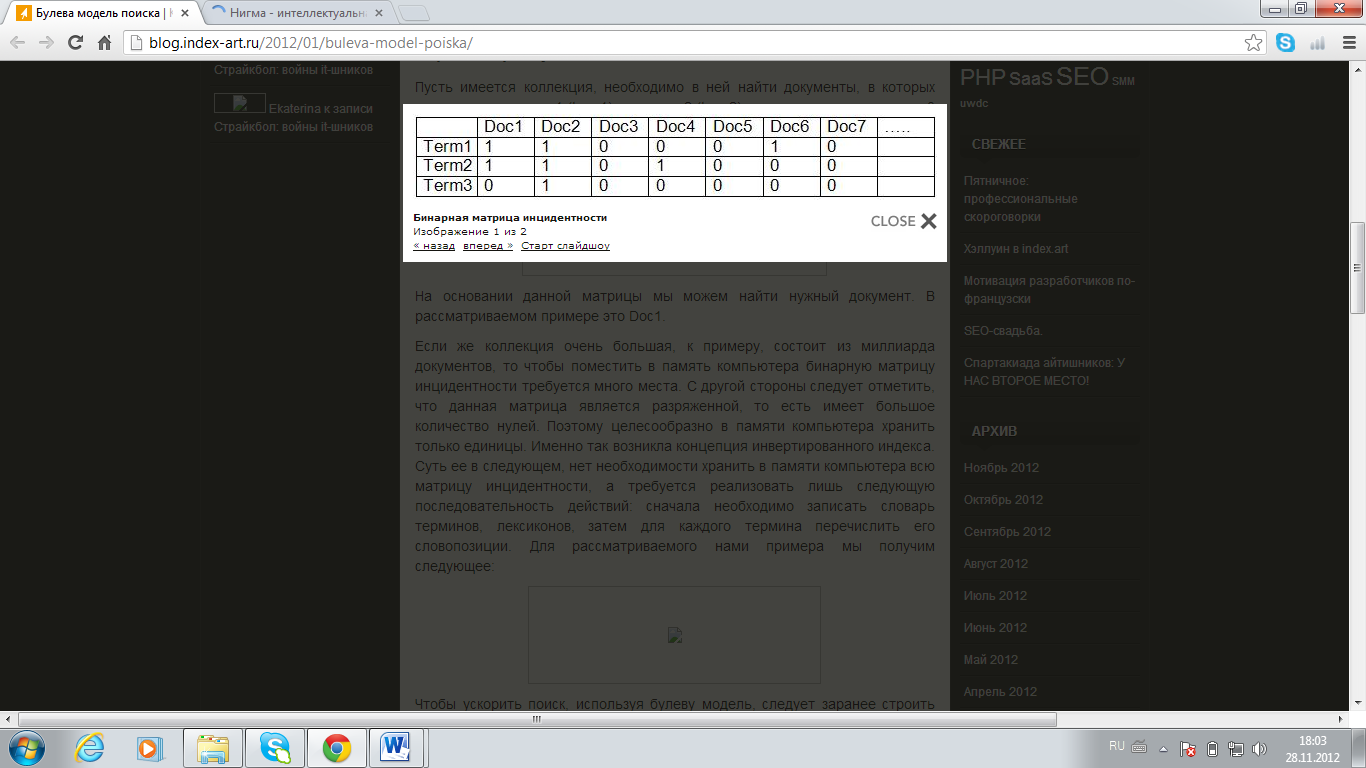Check the battery status icon

tap(1212, 748)
